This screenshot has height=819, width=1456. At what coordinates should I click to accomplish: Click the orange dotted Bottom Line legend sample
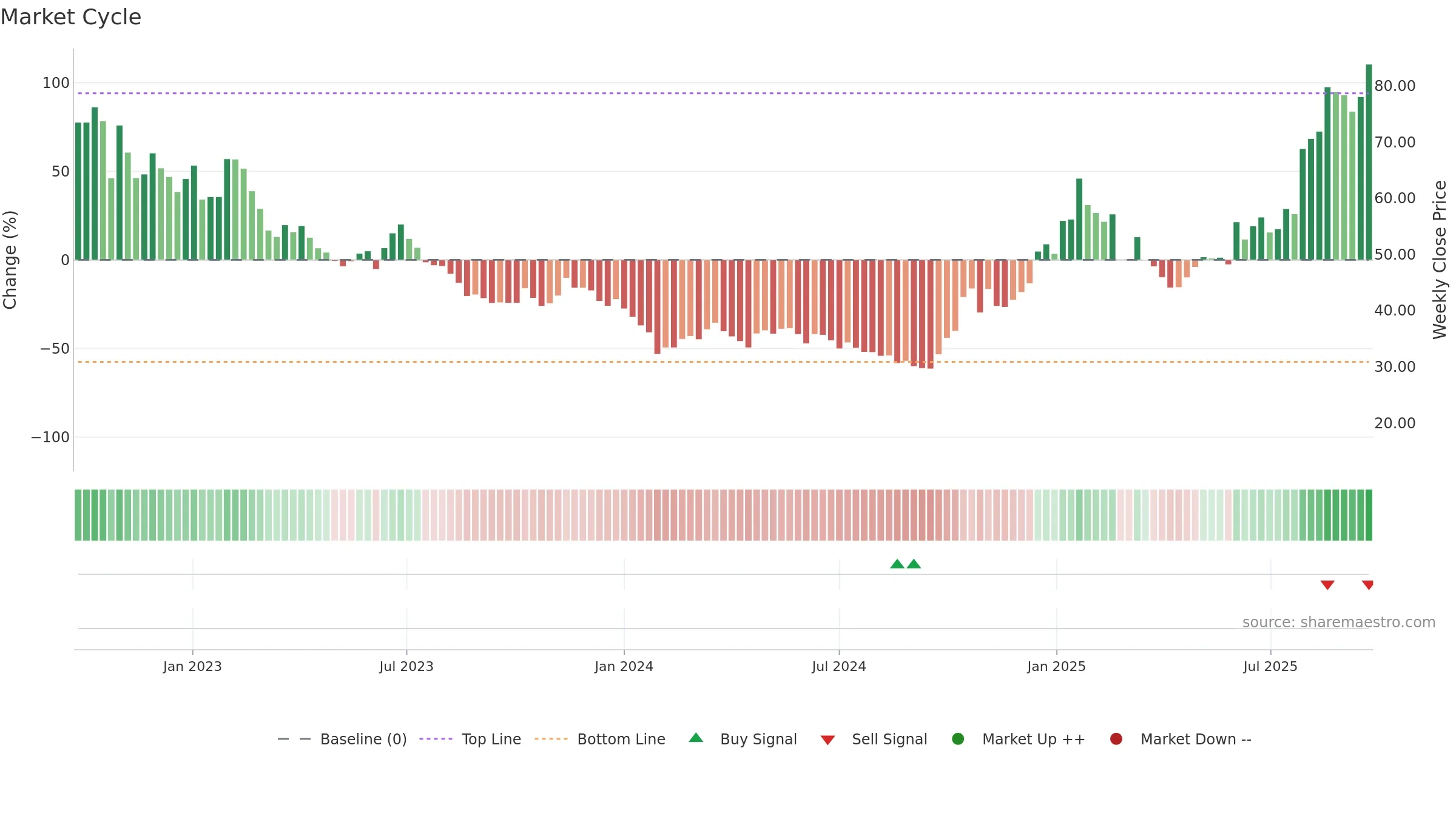click(x=551, y=739)
